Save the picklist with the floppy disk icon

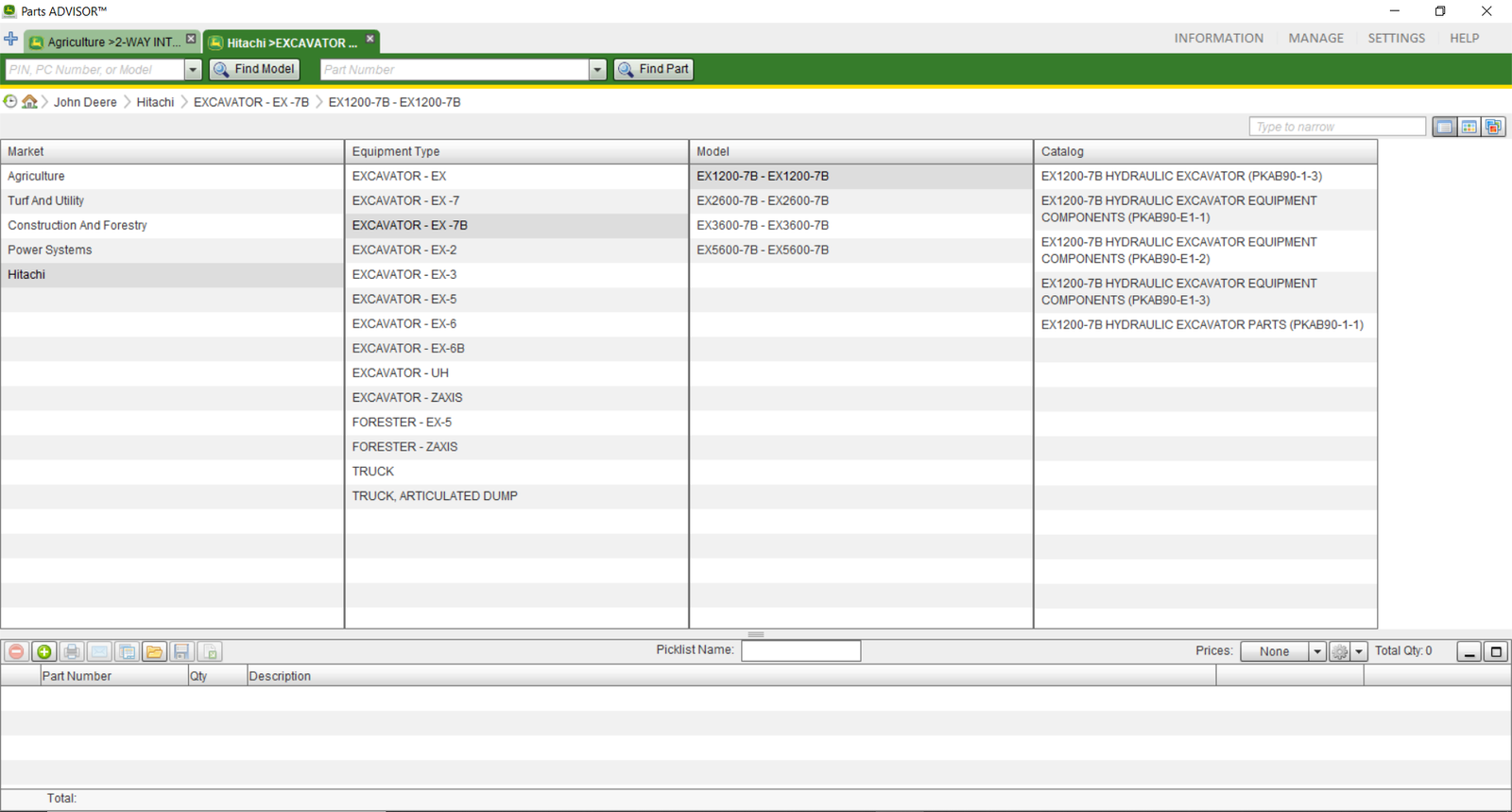pos(182,651)
